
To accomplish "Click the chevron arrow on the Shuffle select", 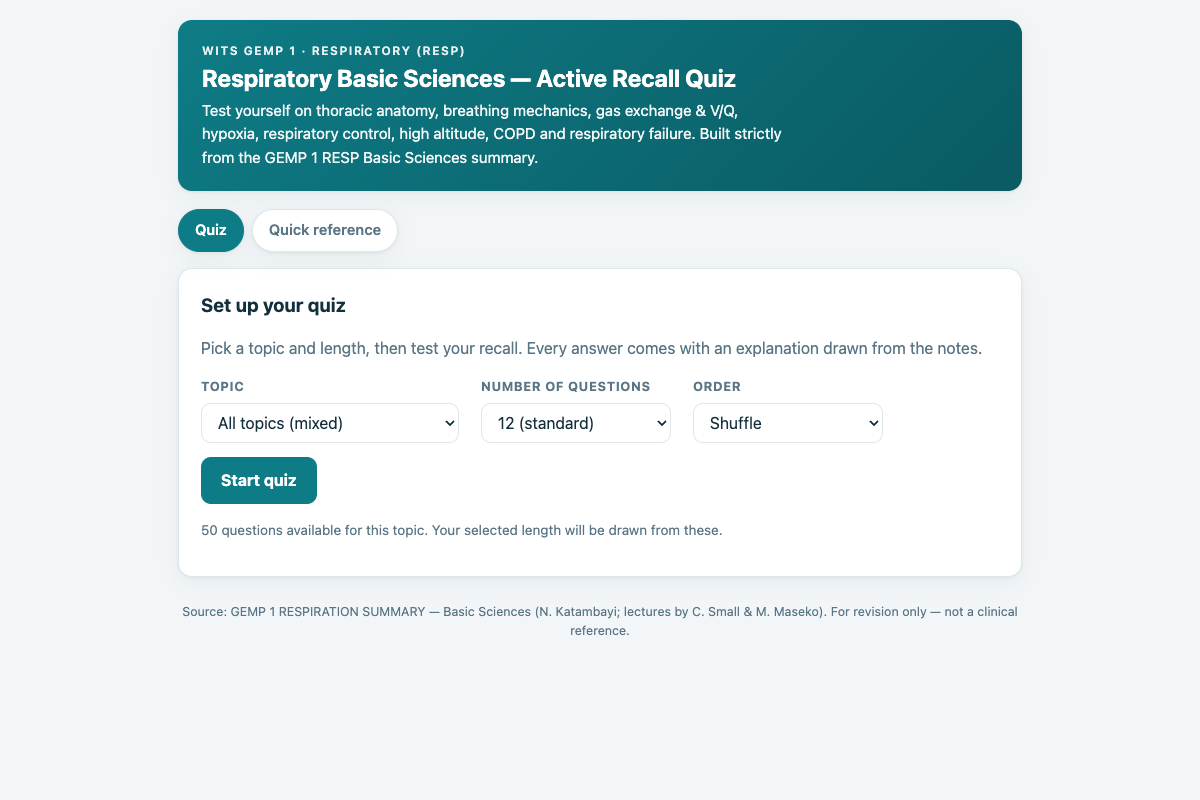I will (x=873, y=423).
